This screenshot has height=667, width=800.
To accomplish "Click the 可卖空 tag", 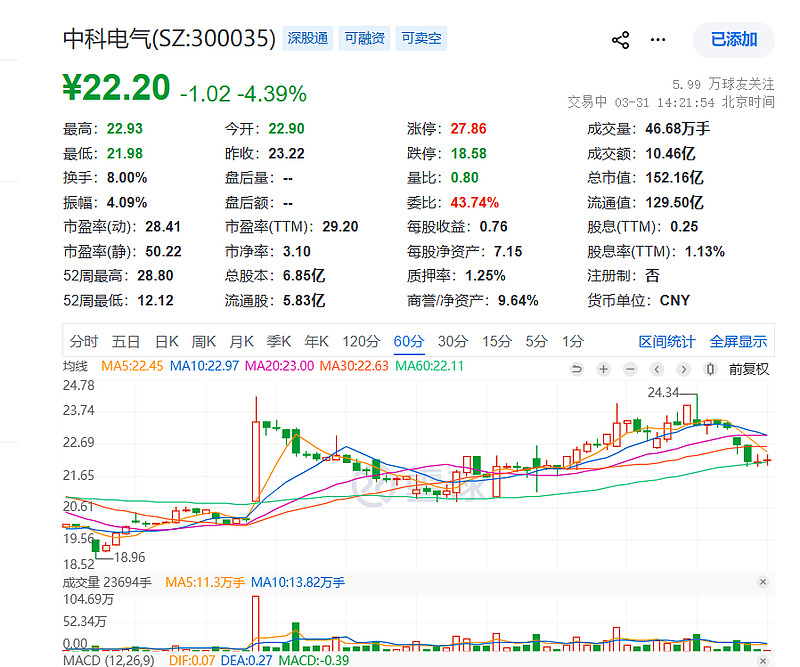I will 421,38.
